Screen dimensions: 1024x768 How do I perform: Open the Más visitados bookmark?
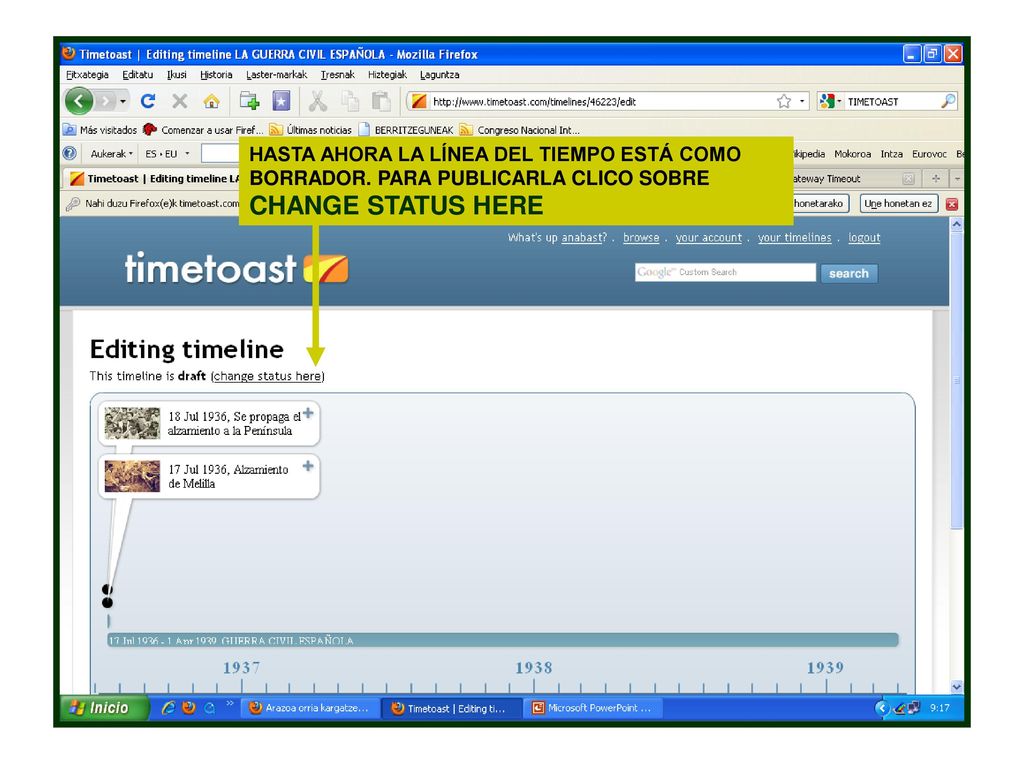click(x=100, y=130)
